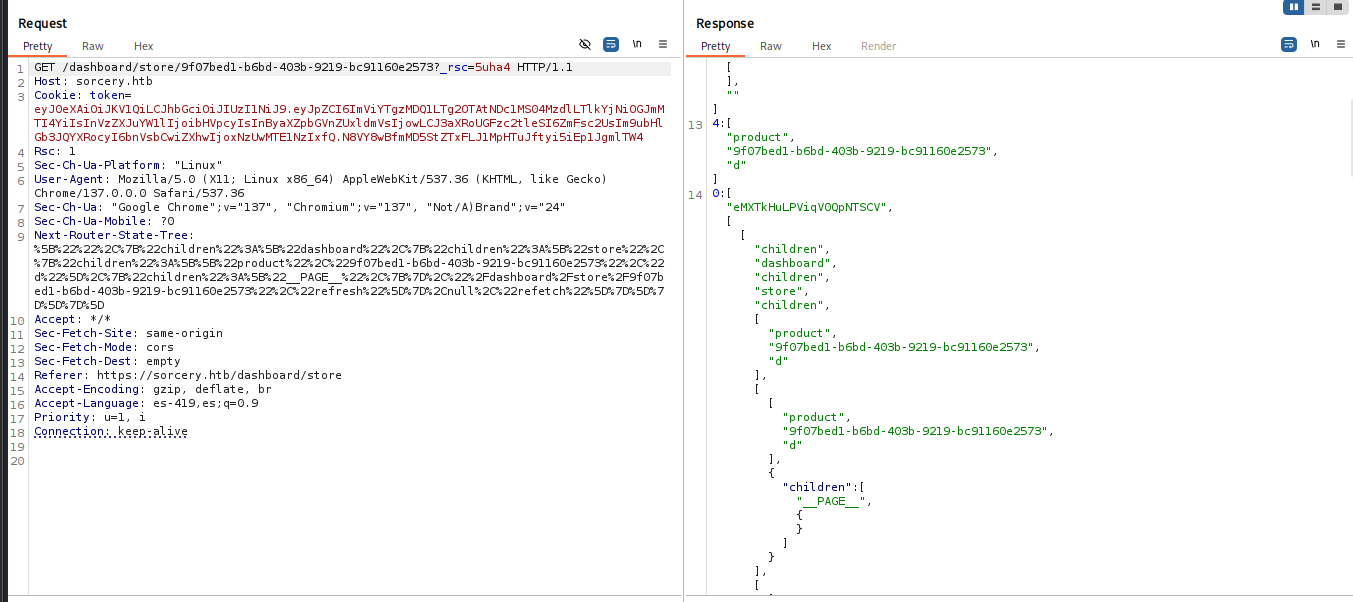Open the Response panel hamburger menu

pos(1340,45)
